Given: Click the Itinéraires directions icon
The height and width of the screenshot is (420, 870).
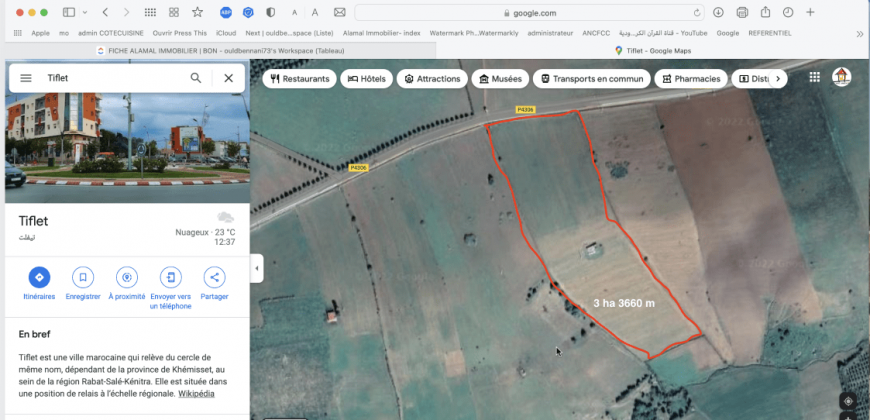Looking at the screenshot, I should pos(39,277).
